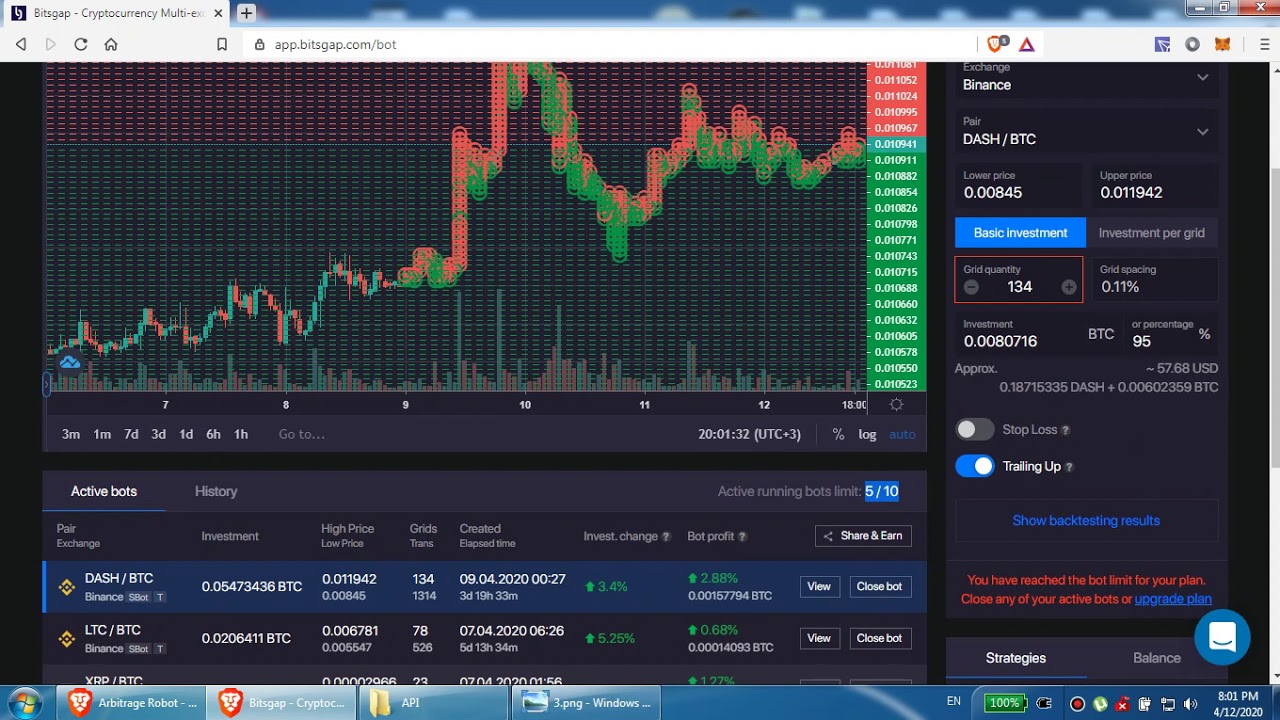Screen dimensions: 1280x720
Task: Go to the browser home page
Action: click(x=111, y=44)
